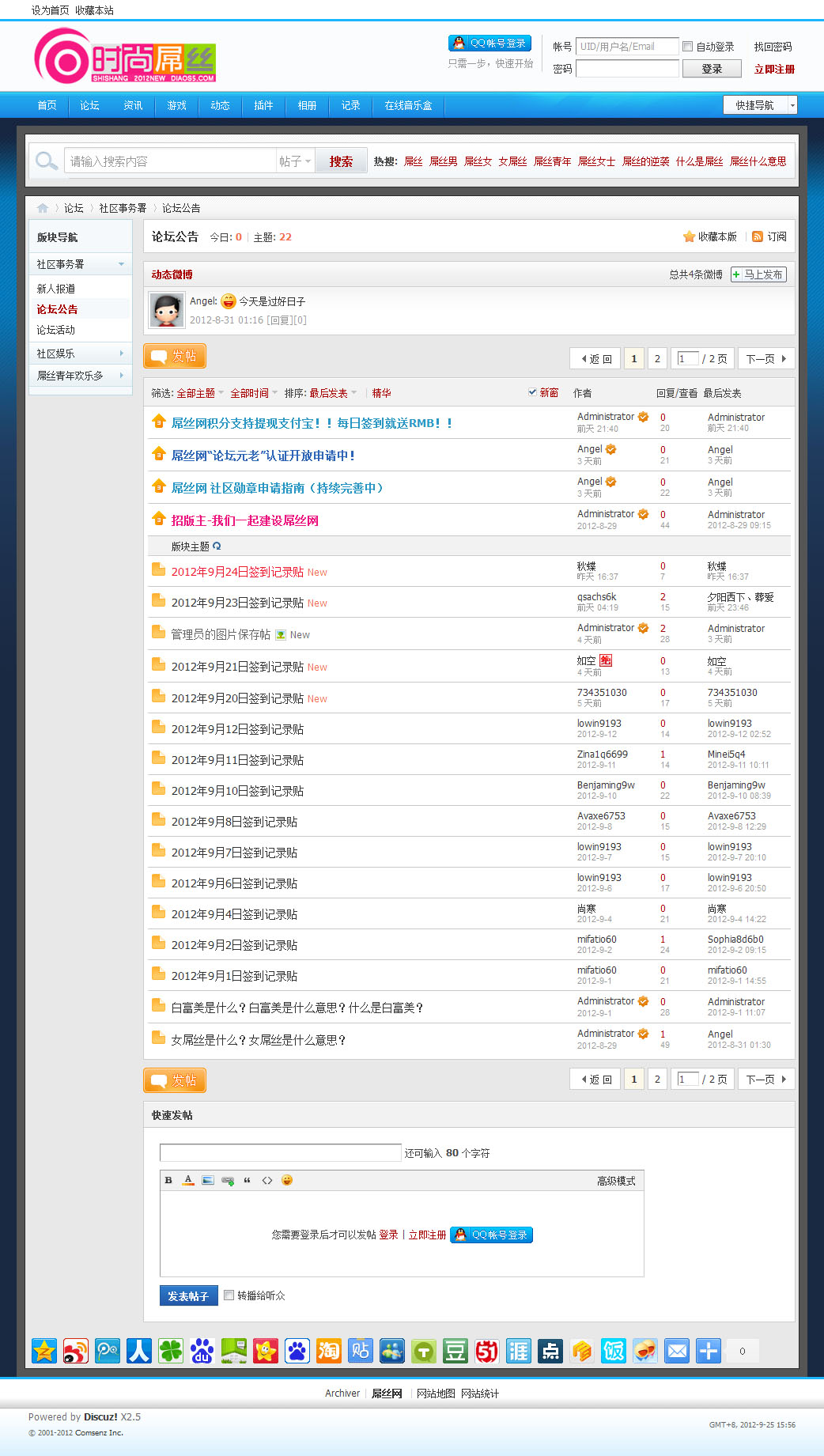Toggle the 新窗 new window checkbox
The height and width of the screenshot is (1456, 824).
(x=533, y=392)
